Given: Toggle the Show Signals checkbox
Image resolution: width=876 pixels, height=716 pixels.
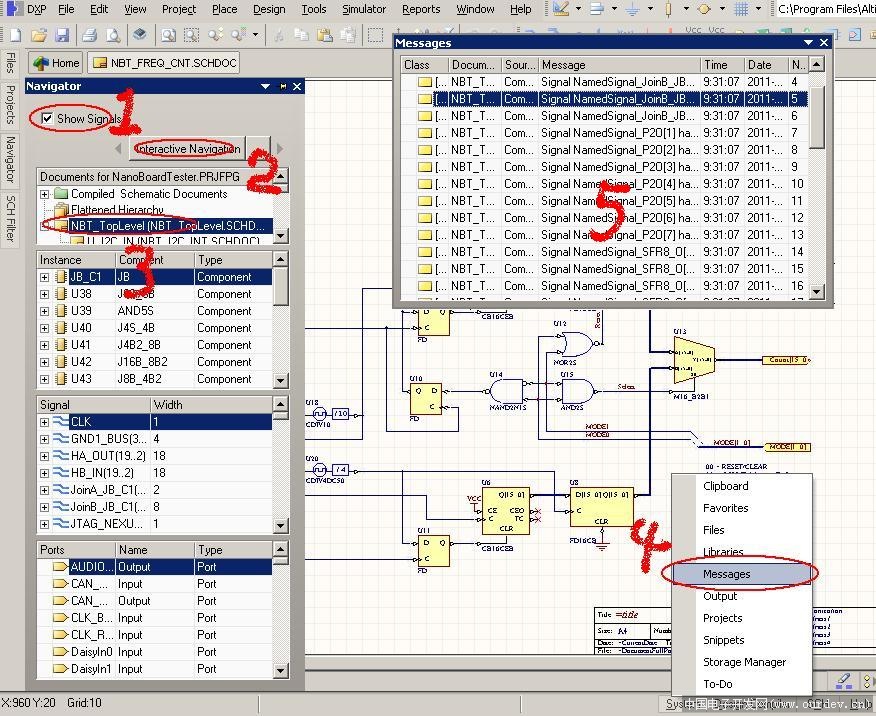Looking at the screenshot, I should pyautogui.click(x=48, y=119).
